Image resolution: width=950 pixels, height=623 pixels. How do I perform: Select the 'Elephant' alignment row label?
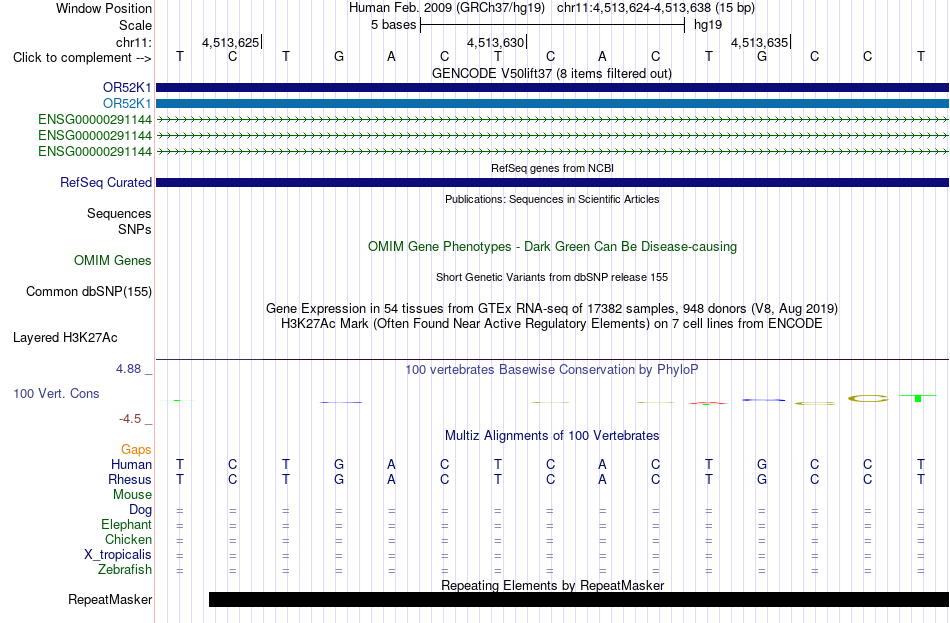pos(126,525)
